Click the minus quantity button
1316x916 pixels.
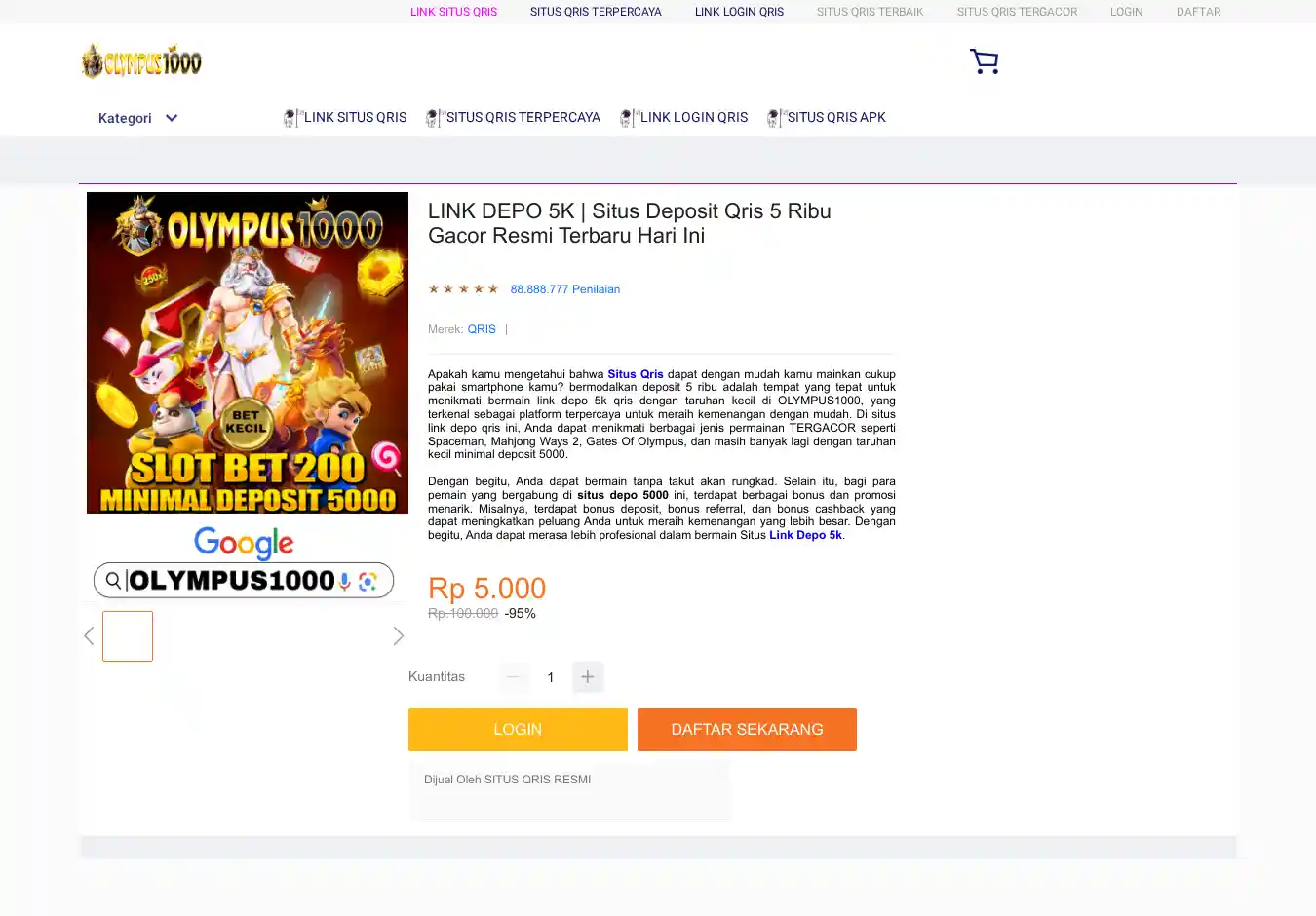click(x=514, y=676)
